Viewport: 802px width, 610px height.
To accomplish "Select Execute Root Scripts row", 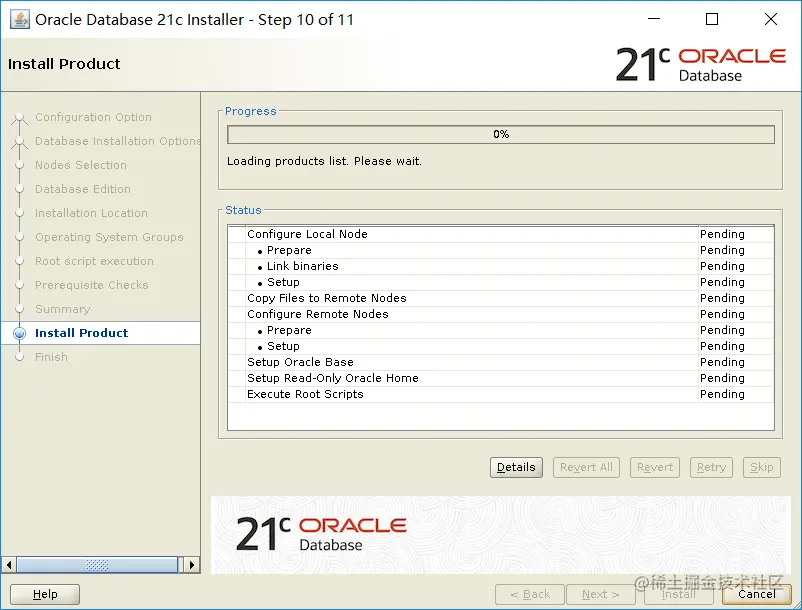I will coord(501,394).
